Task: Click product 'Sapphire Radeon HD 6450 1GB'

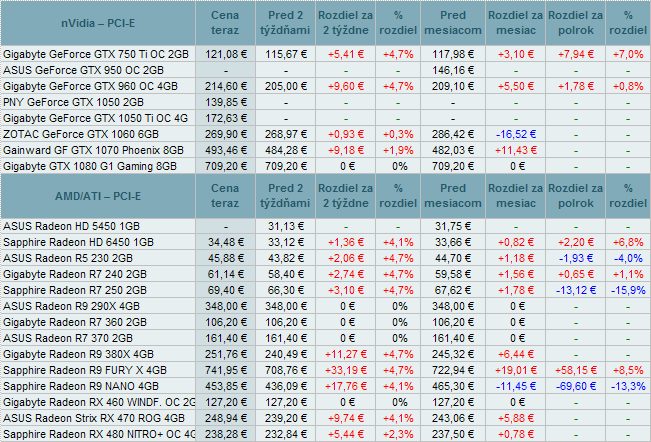Action: click(x=78, y=242)
